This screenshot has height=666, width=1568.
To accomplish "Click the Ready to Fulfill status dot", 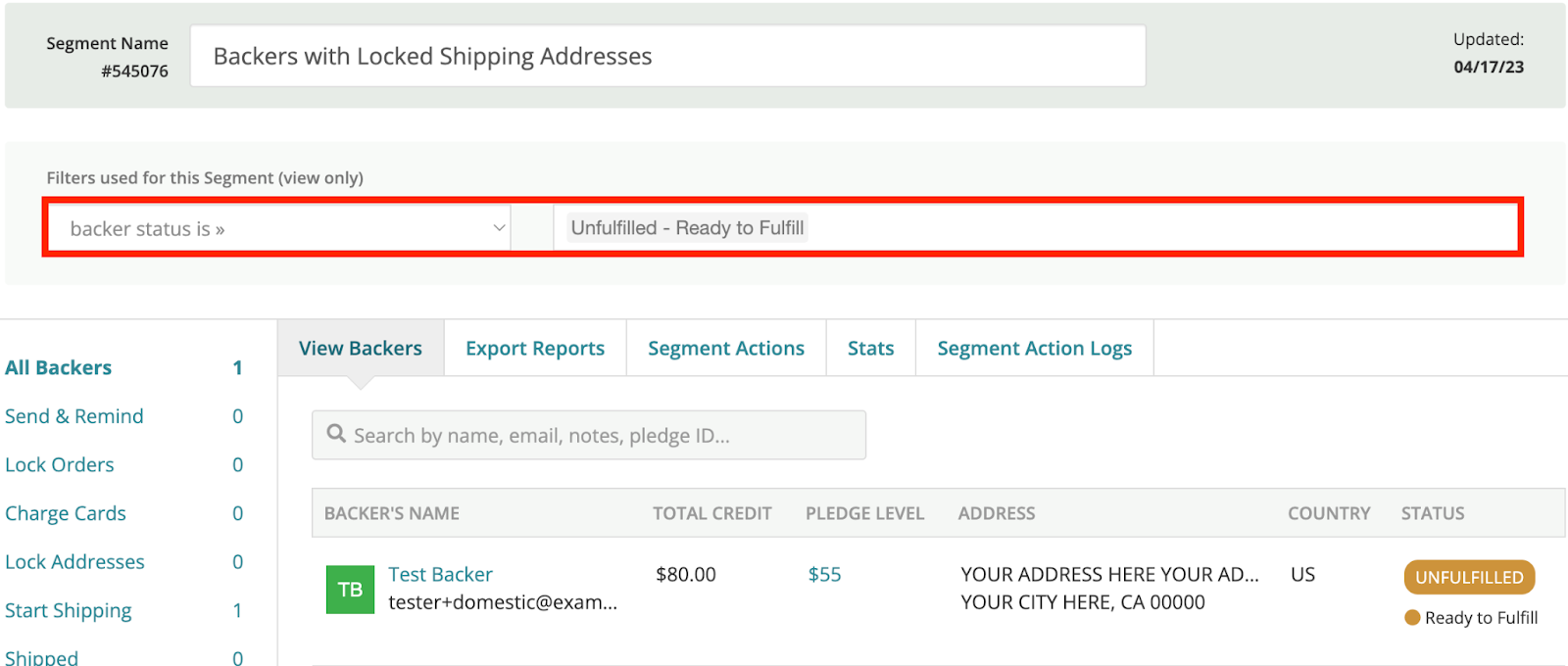I will (x=1412, y=618).
